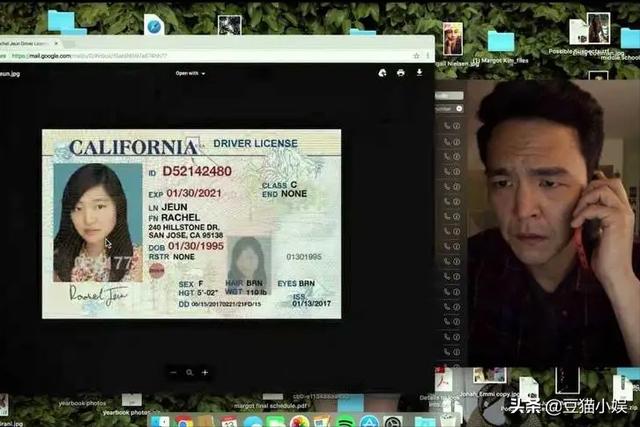Zoom out with the minus button
Image resolution: width=640 pixels, height=427 pixels.
[x=173, y=372]
